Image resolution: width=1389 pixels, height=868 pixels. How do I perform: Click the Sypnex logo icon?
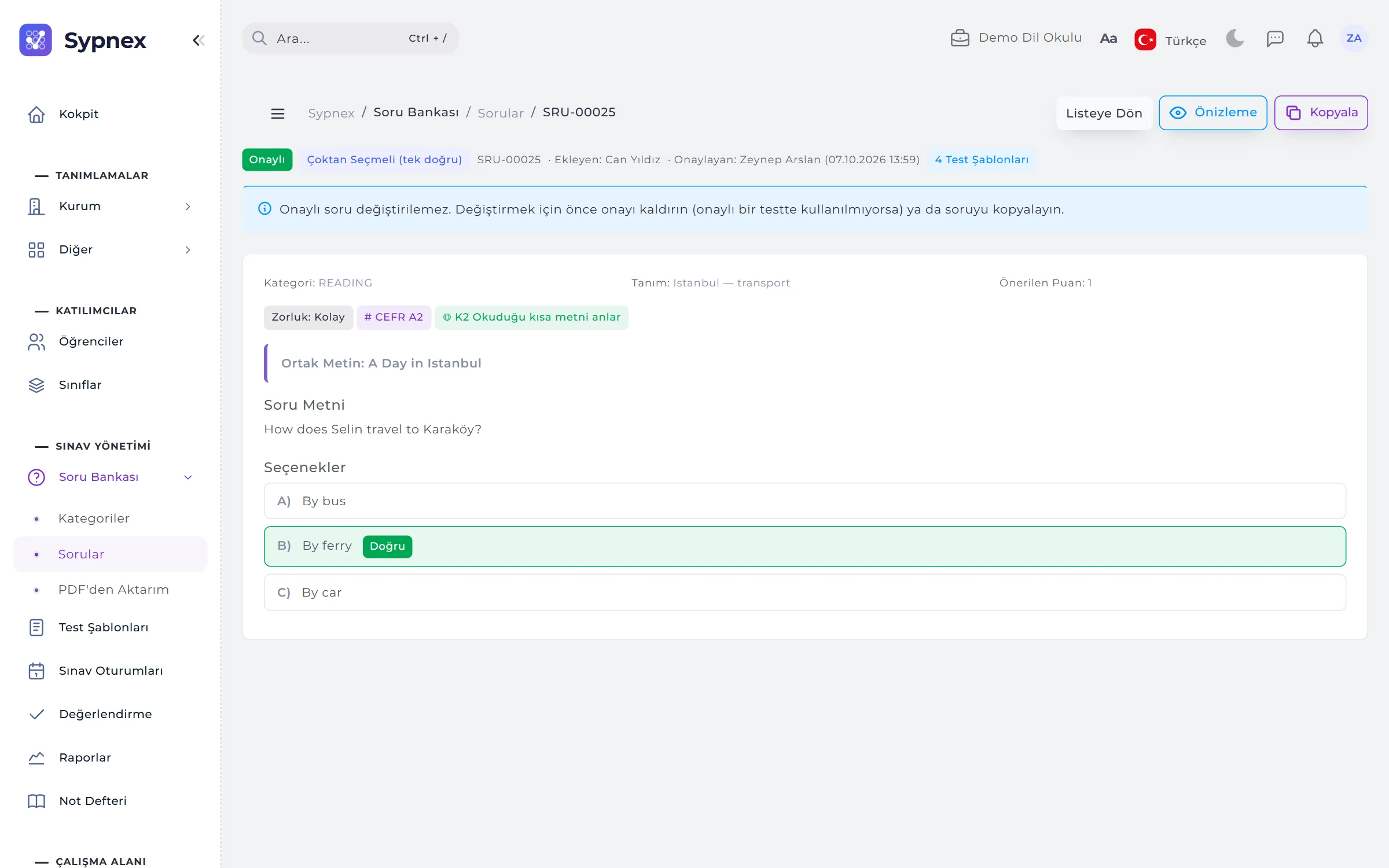[35, 40]
